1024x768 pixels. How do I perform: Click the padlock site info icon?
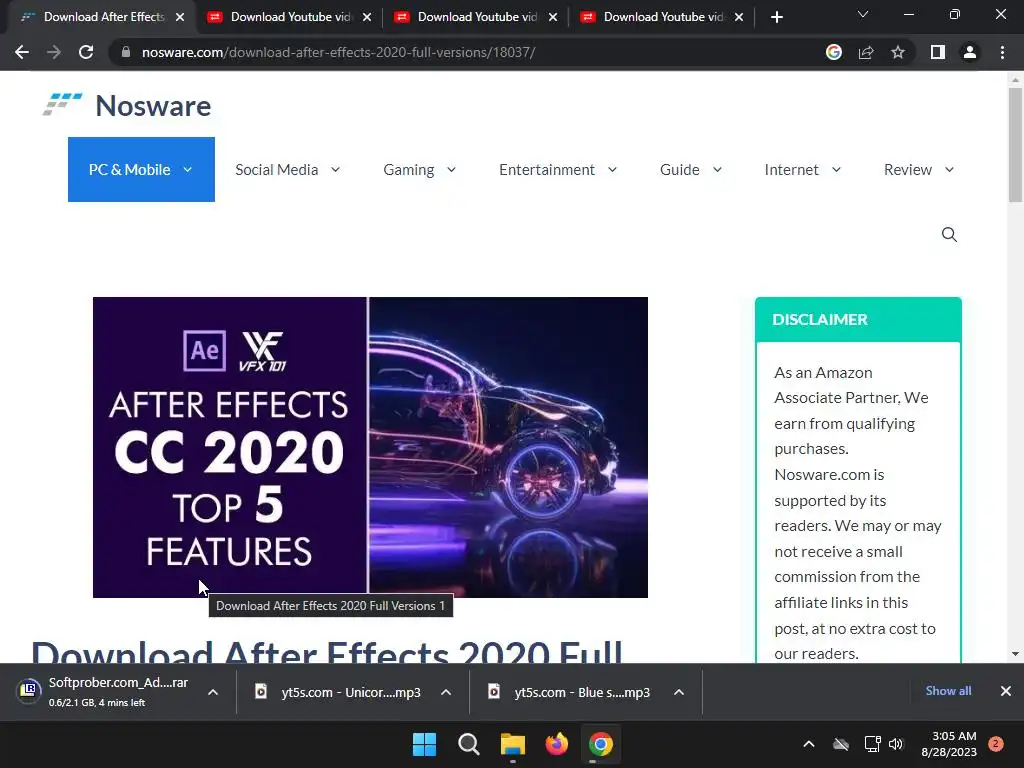(126, 52)
